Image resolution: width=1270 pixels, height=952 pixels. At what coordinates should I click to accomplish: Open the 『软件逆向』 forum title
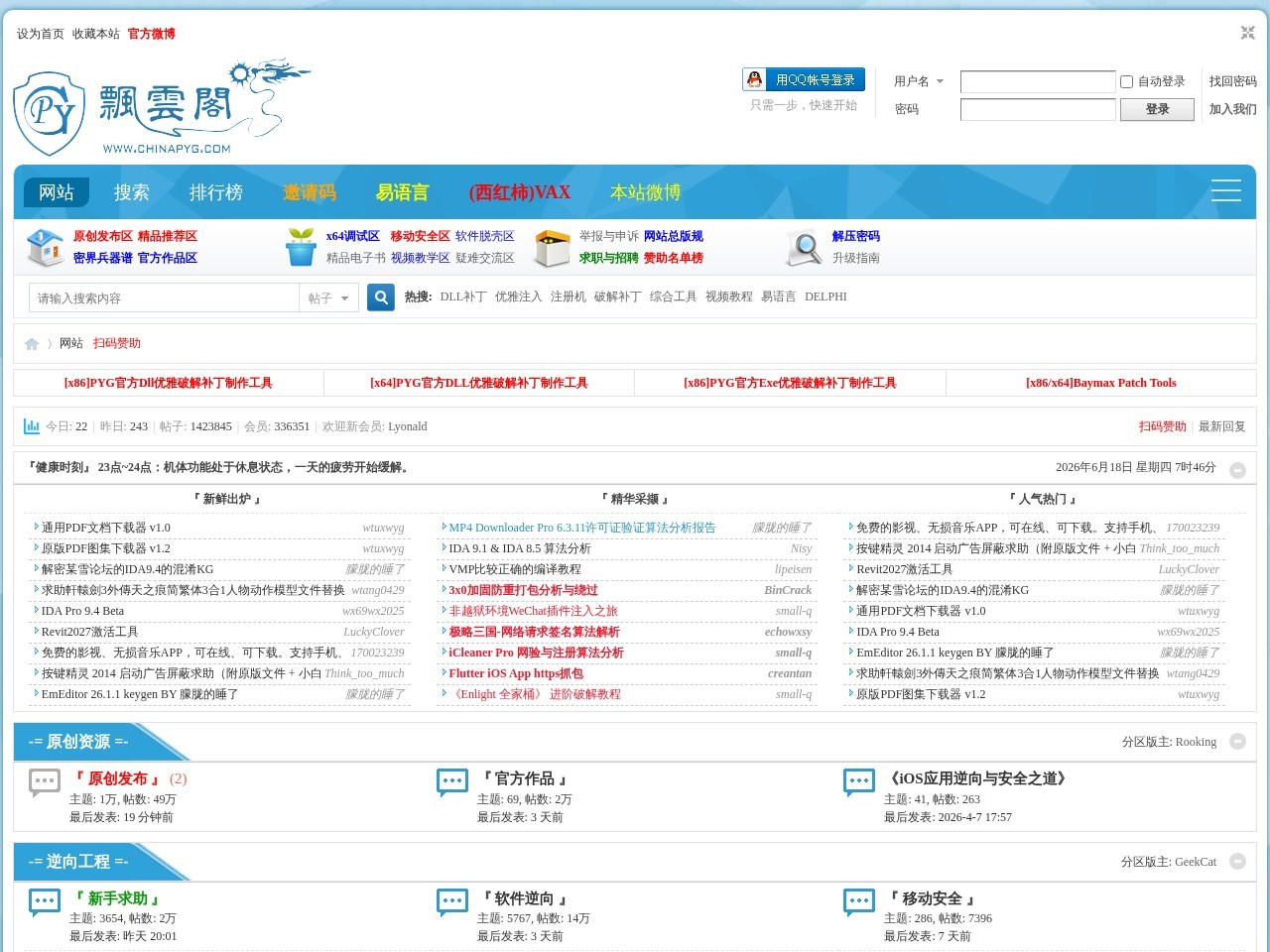coord(525,898)
